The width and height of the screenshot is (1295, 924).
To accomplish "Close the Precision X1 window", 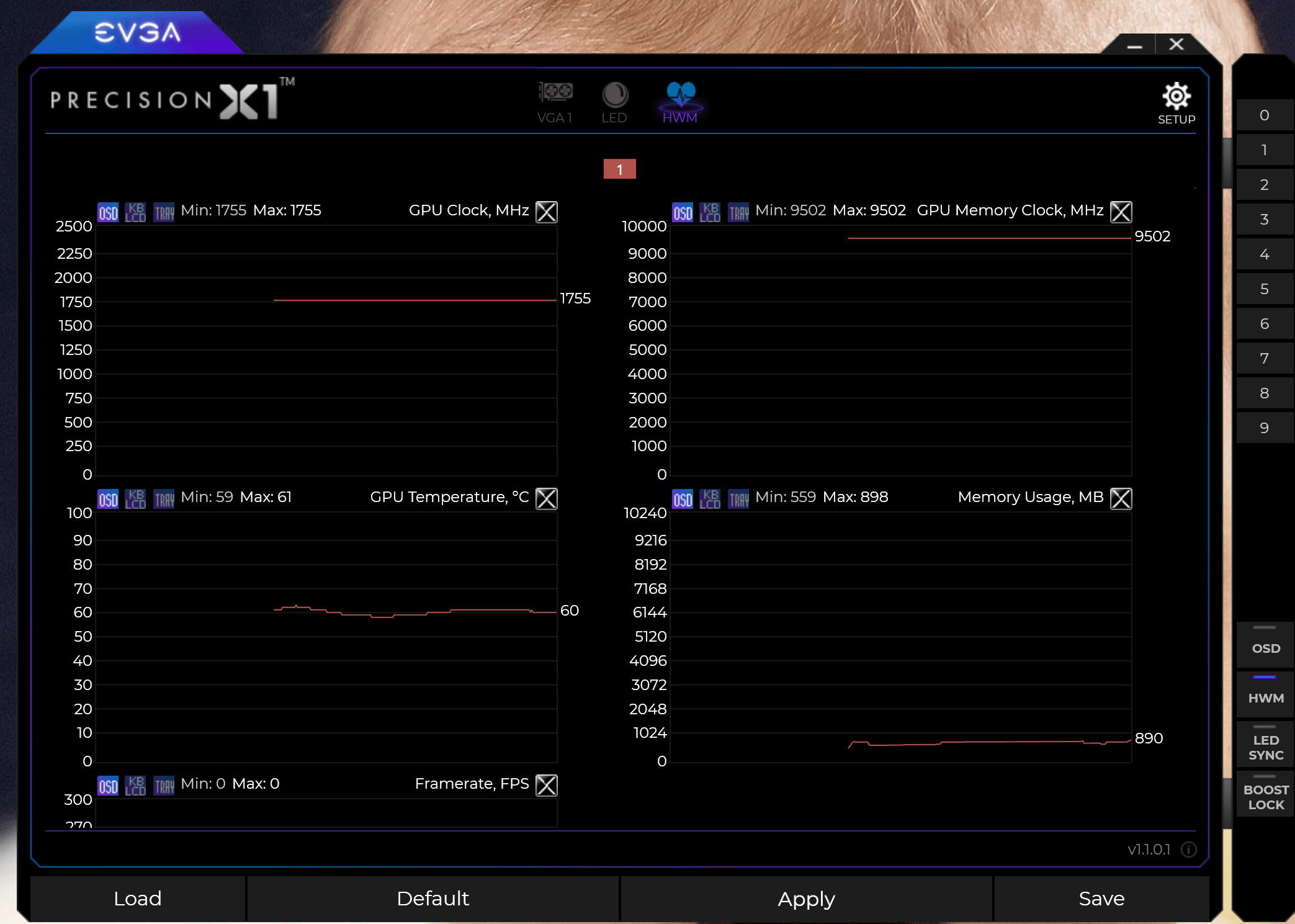I will click(x=1176, y=44).
